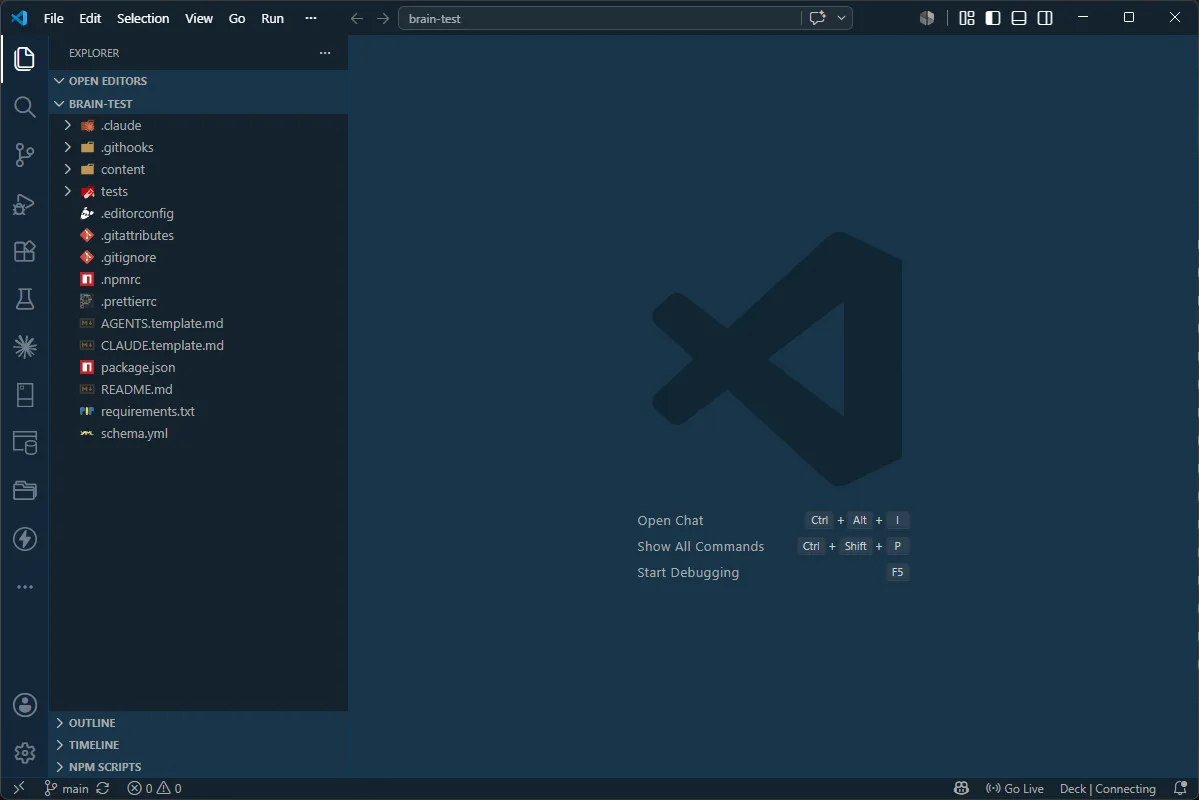Viewport: 1199px width, 800px height.
Task: Open the Go menu
Action: pyautogui.click(x=237, y=18)
